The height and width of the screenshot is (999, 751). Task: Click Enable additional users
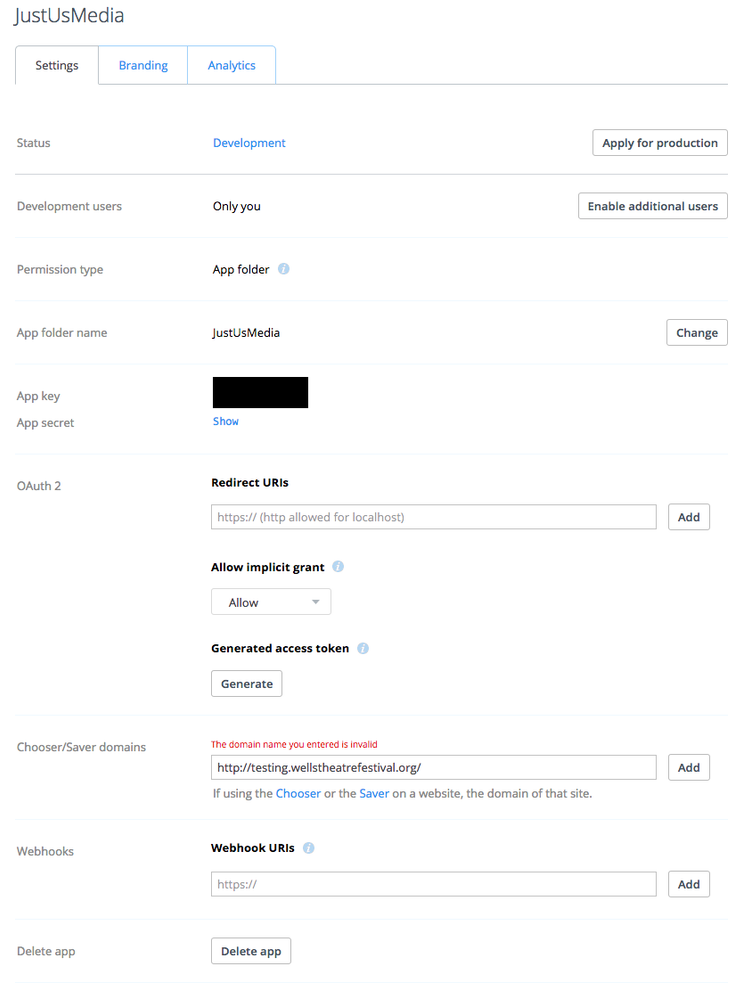click(x=652, y=206)
